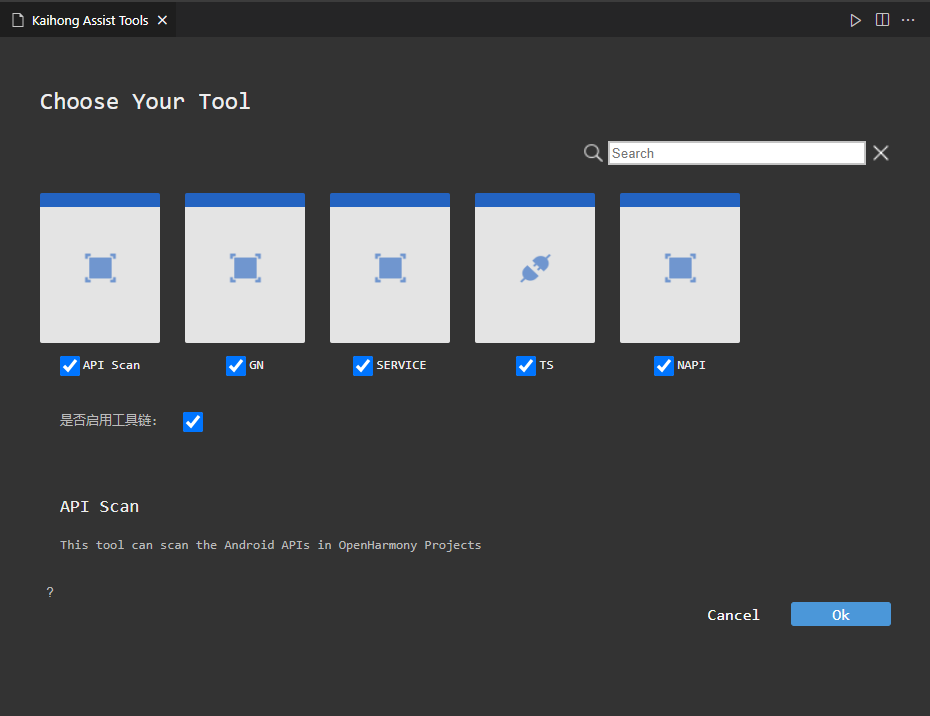Click the Choose Your Tool heading
The width and height of the screenshot is (930, 716).
(145, 101)
